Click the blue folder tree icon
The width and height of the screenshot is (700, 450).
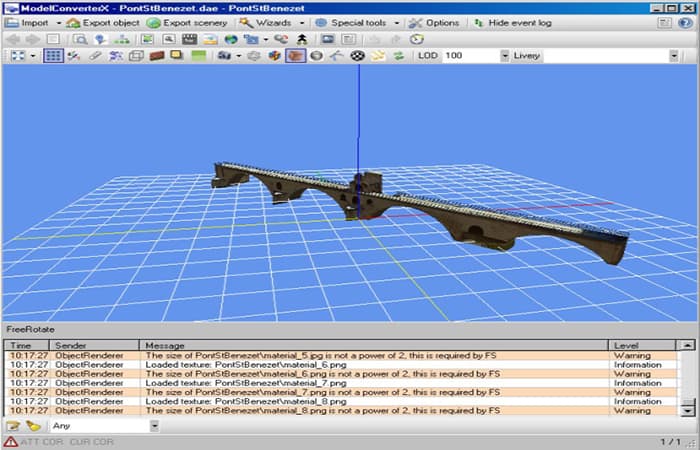click(251, 39)
